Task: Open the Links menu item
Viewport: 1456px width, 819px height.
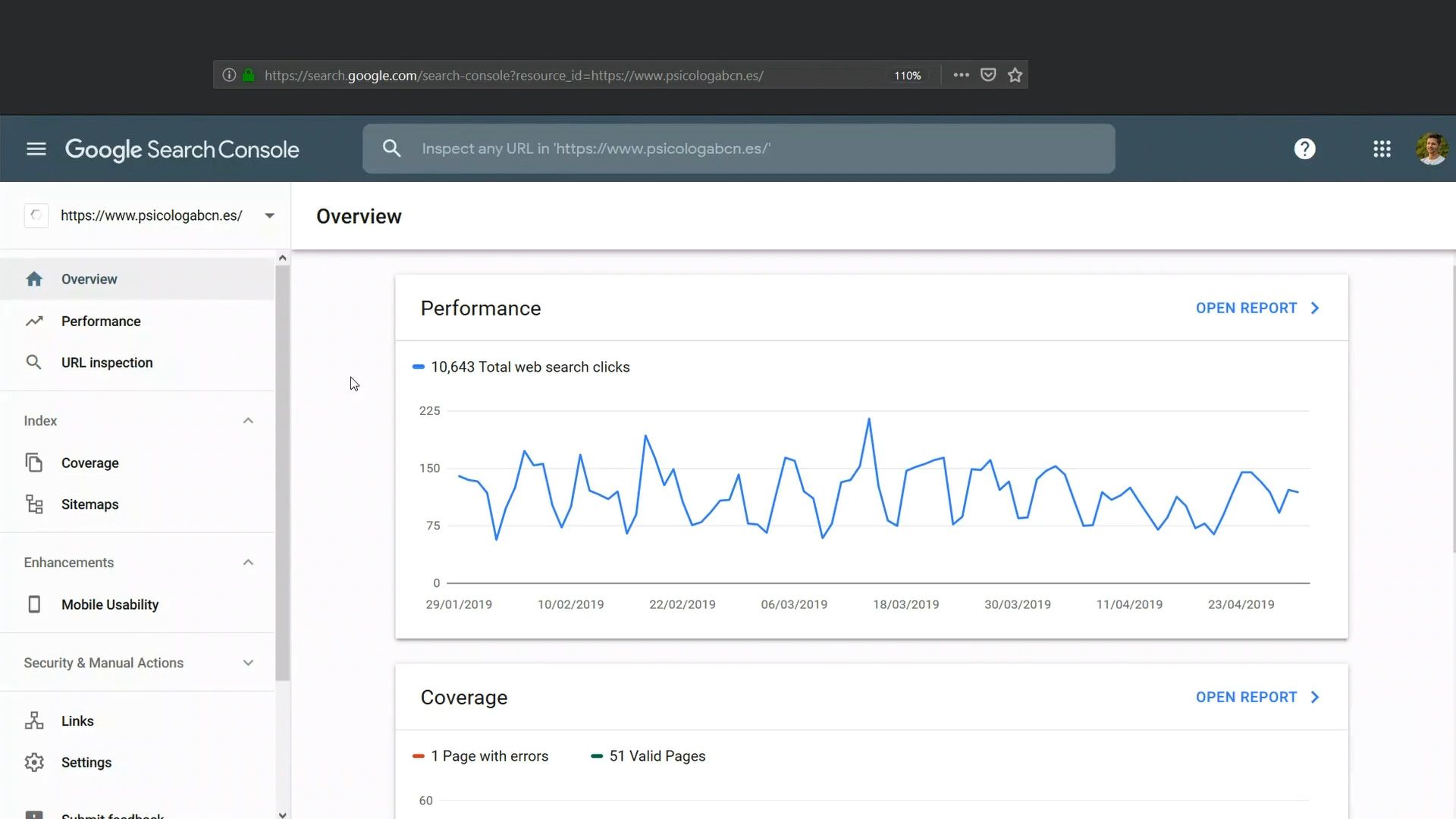Action: pos(137,720)
